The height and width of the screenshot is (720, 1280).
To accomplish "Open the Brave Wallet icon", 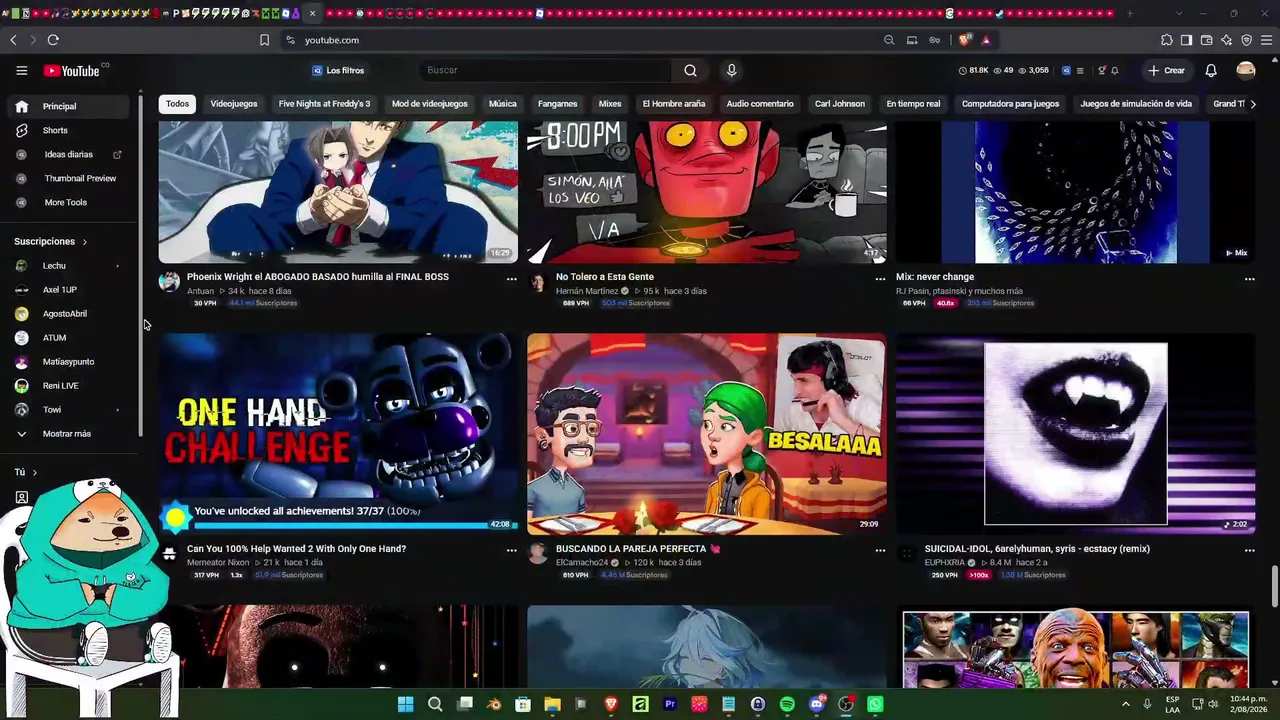I will pos(1207,40).
